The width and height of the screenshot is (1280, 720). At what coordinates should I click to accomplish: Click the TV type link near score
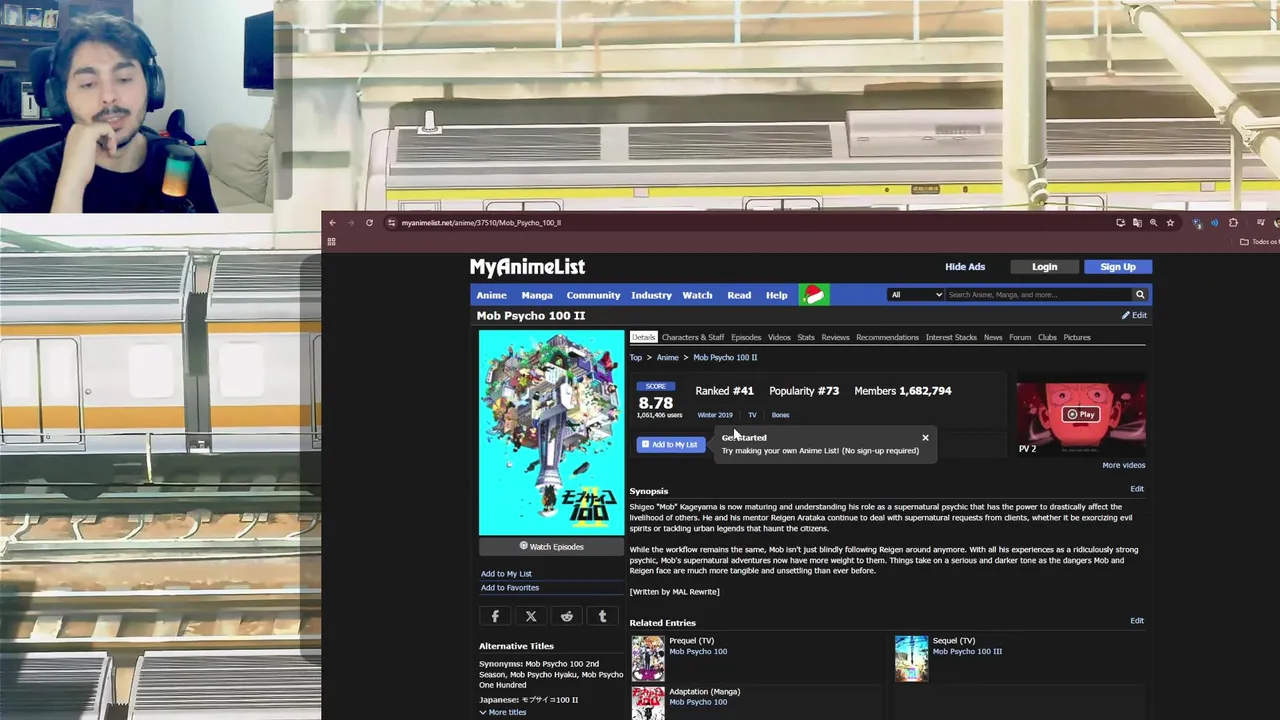click(752, 415)
